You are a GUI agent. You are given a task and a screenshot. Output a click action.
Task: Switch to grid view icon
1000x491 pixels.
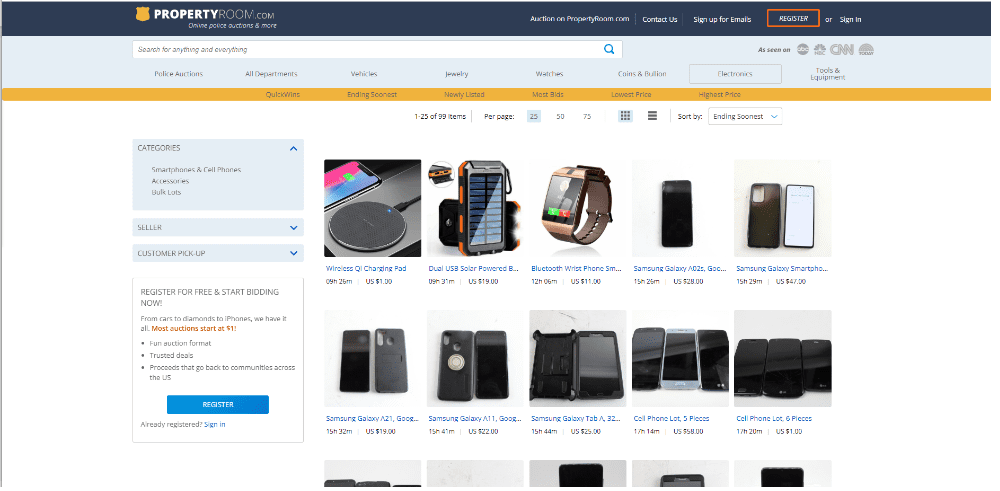(x=626, y=116)
